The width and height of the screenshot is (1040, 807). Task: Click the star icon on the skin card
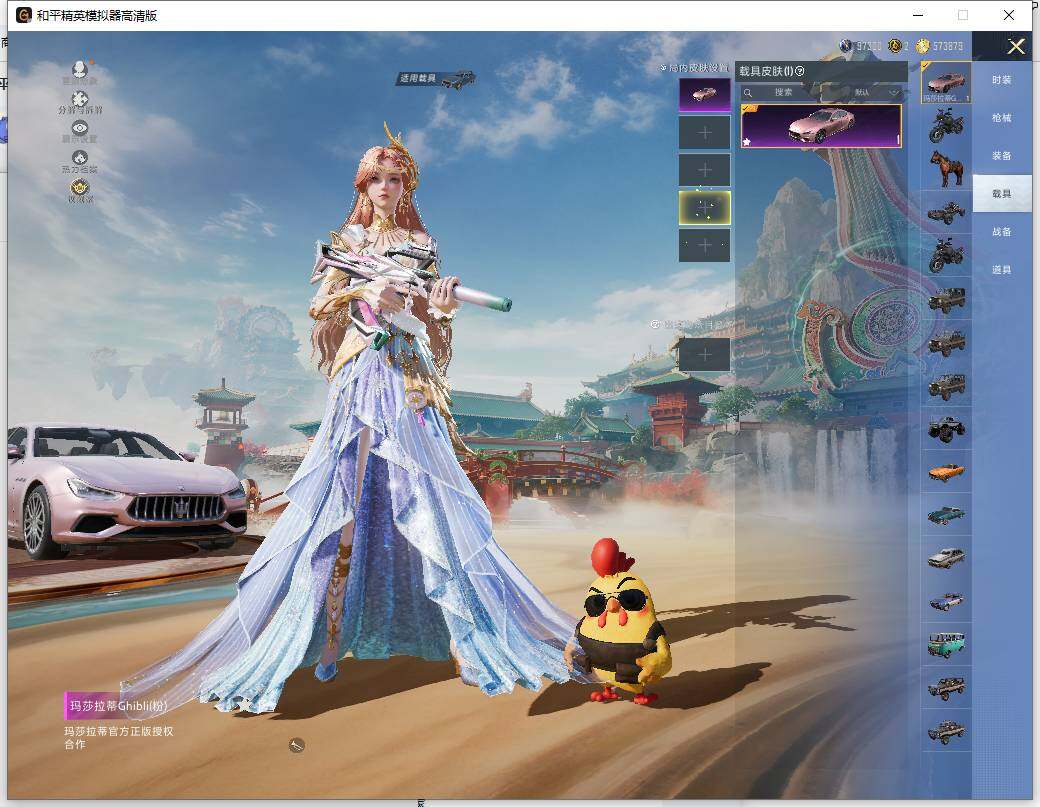pyautogui.click(x=747, y=141)
